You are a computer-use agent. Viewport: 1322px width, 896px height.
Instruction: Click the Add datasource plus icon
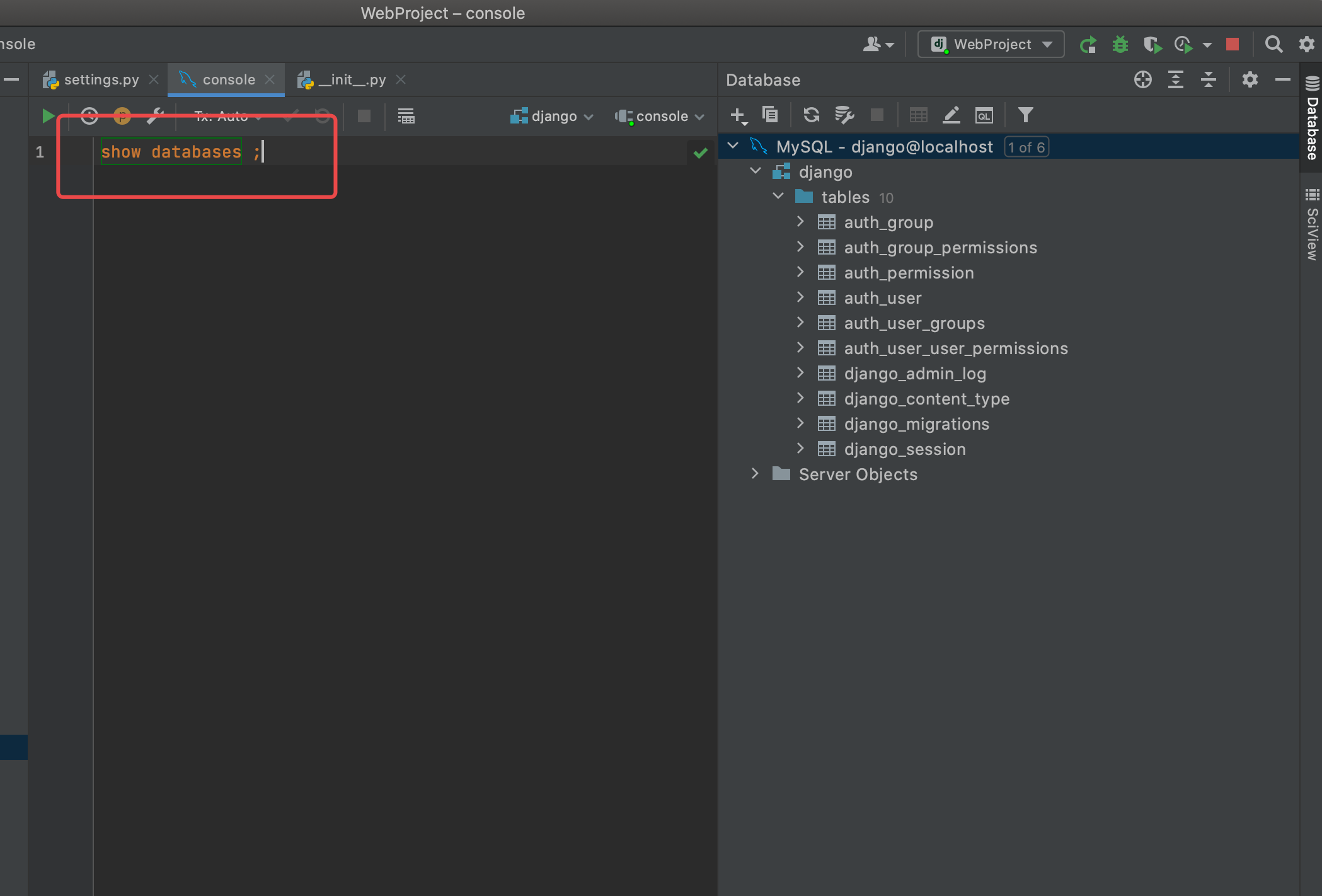(x=737, y=115)
